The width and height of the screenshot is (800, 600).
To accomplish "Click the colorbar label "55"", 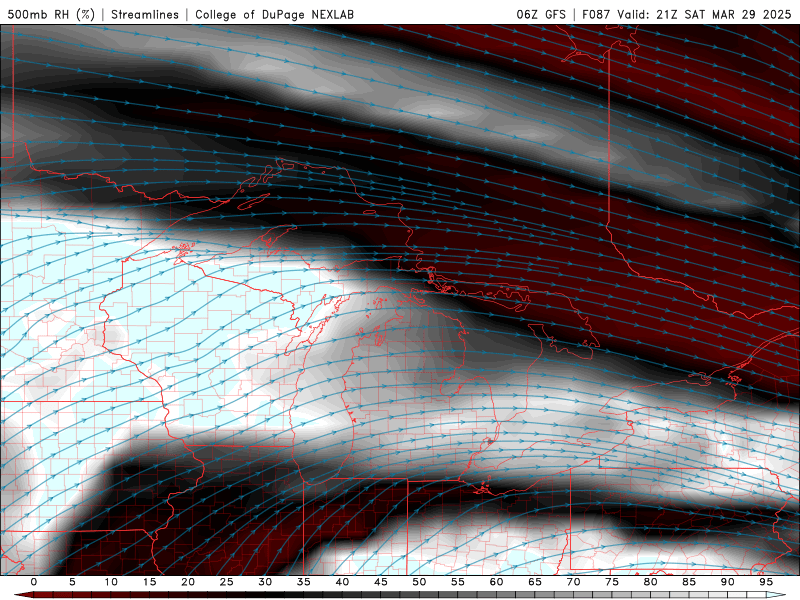I will point(458,582).
